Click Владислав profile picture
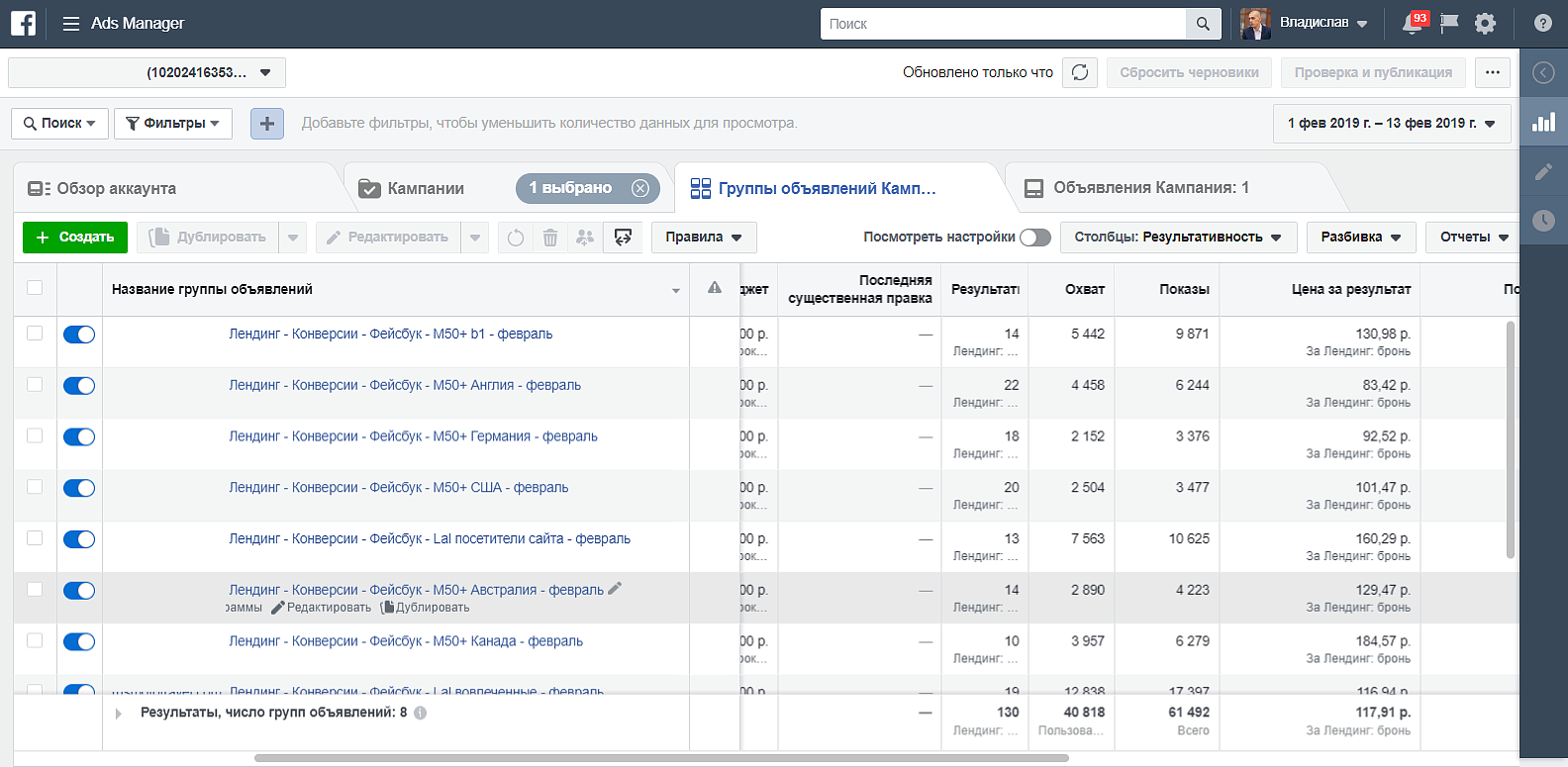The height and width of the screenshot is (767, 1568). point(1256,24)
